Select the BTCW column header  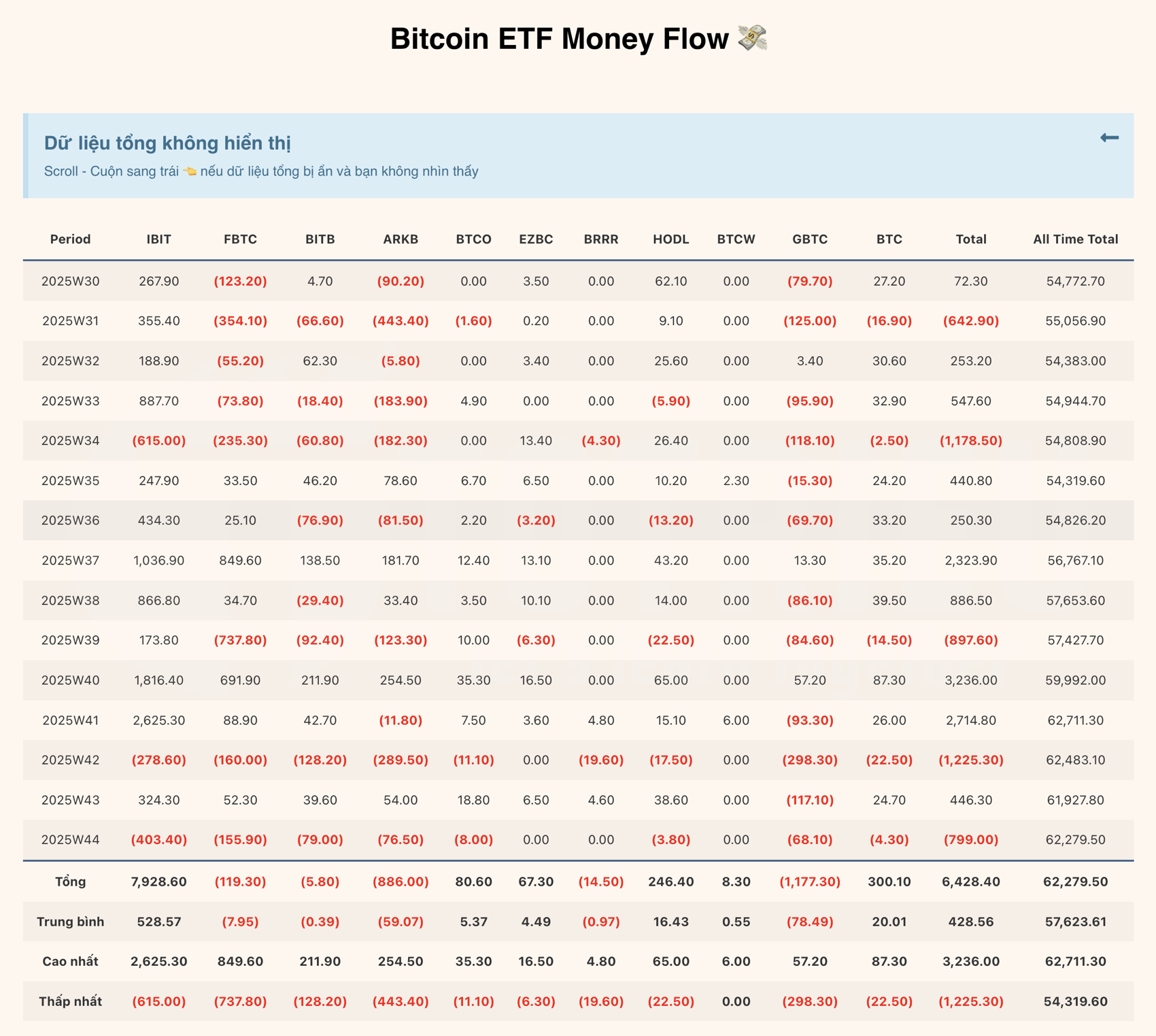pyautogui.click(x=736, y=239)
